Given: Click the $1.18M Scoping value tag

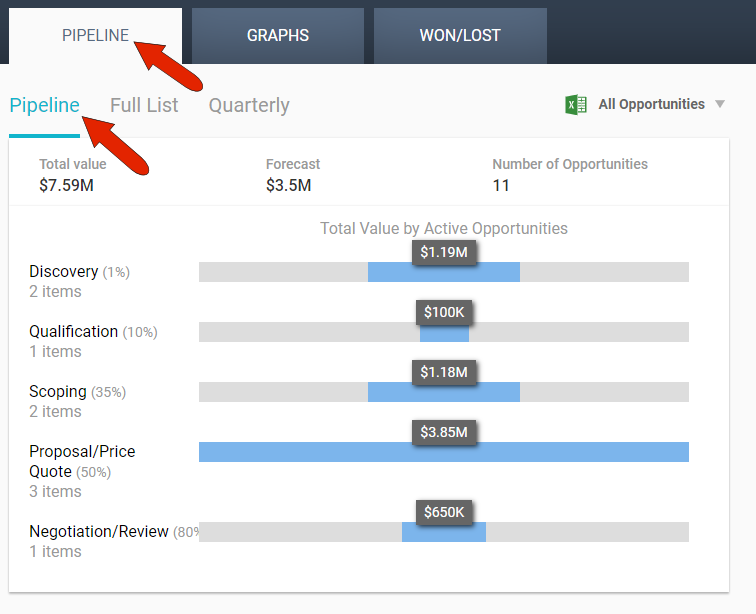Looking at the screenshot, I should (x=444, y=372).
